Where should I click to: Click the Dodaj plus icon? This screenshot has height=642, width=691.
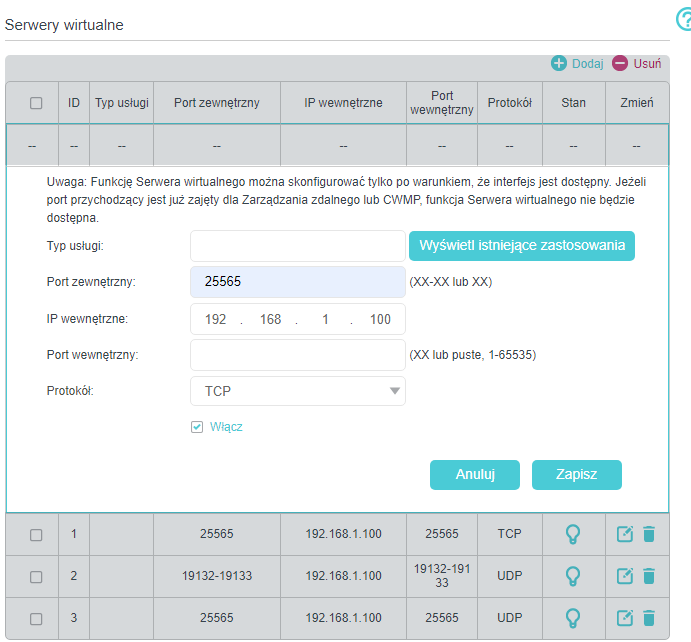point(559,63)
